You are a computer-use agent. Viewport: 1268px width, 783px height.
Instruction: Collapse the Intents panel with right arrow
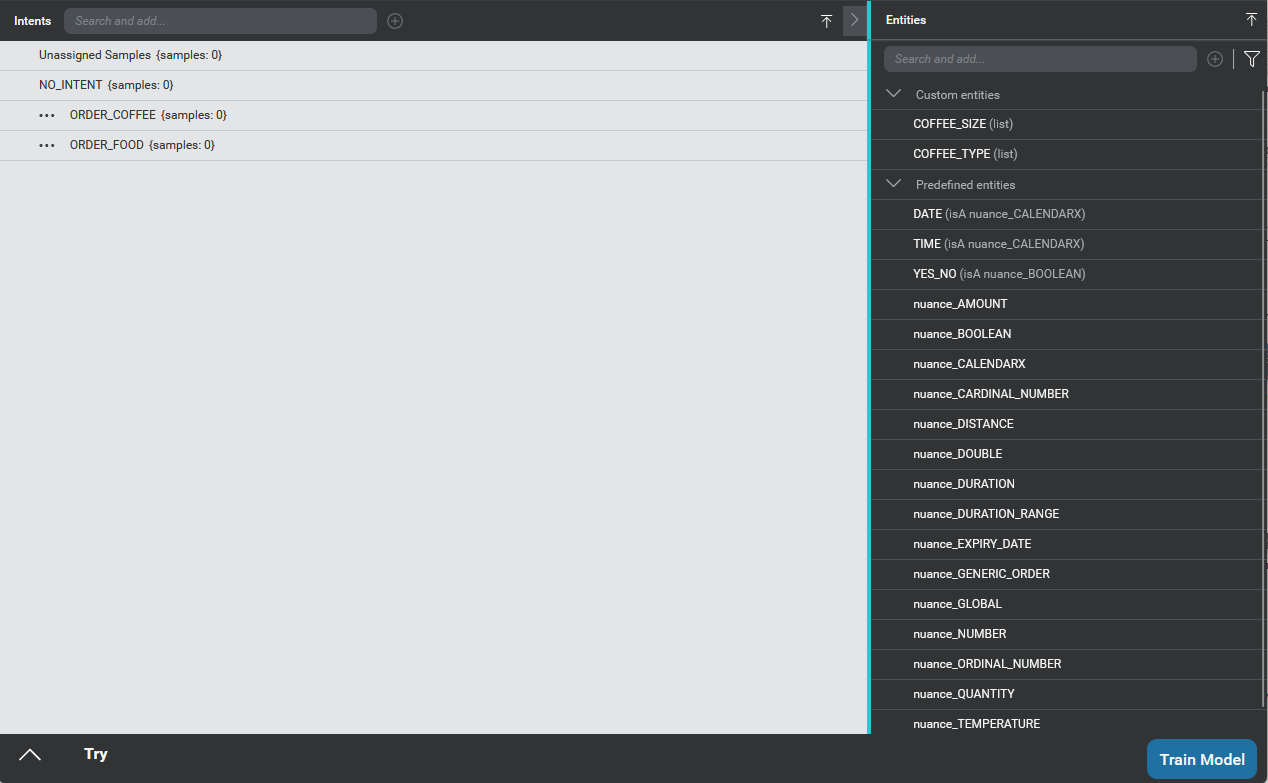(x=854, y=20)
